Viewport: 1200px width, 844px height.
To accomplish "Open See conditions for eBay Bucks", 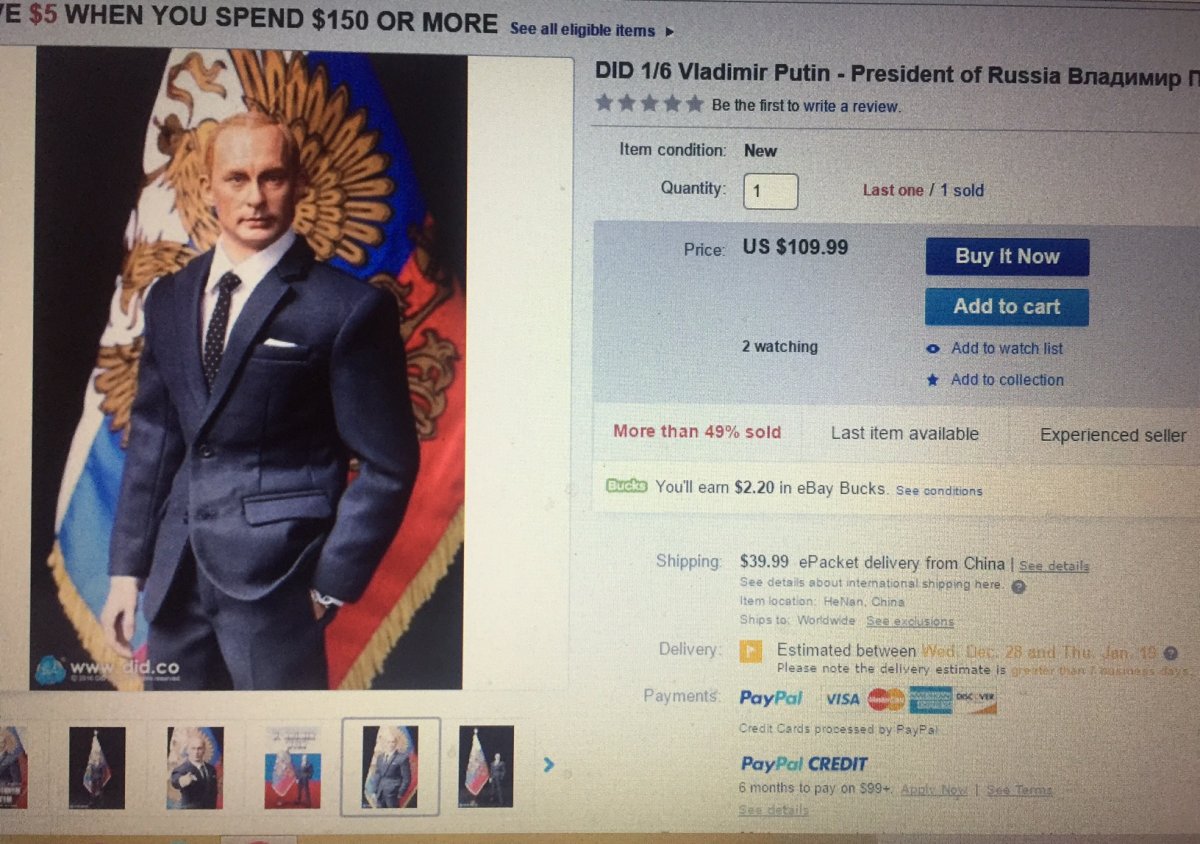I will coord(938,491).
